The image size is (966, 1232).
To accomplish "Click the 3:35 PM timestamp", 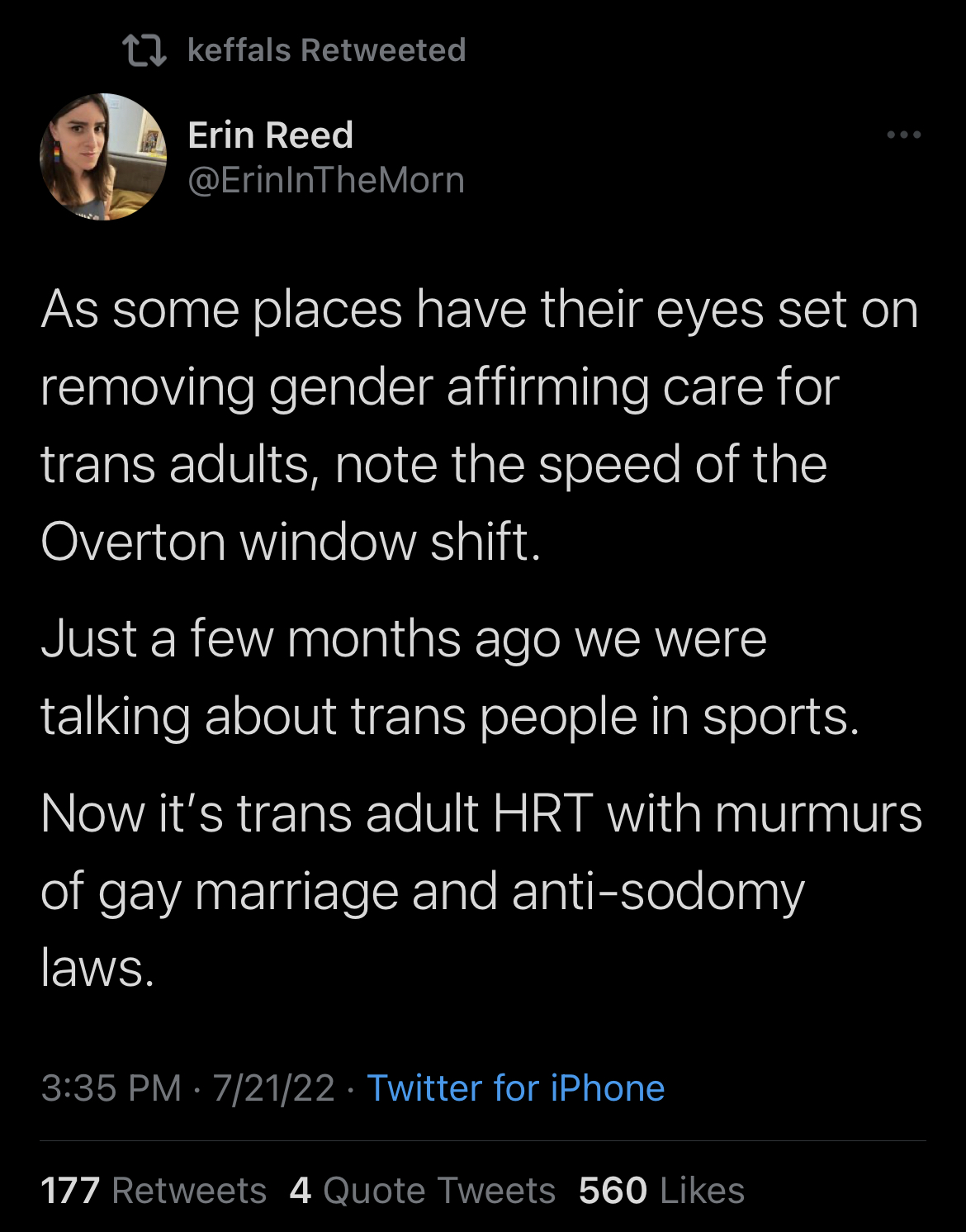I will click(x=111, y=1088).
